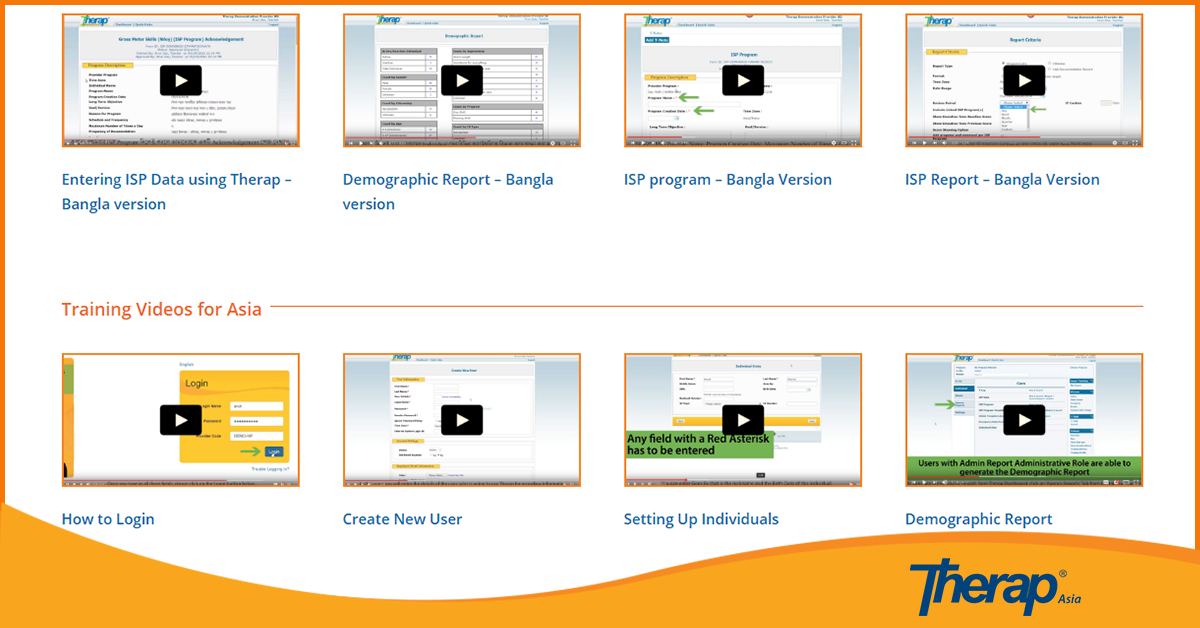Viewport: 1200px width, 628px height.
Task: Play the Entering ISP Data Bangla video
Action: point(180,81)
